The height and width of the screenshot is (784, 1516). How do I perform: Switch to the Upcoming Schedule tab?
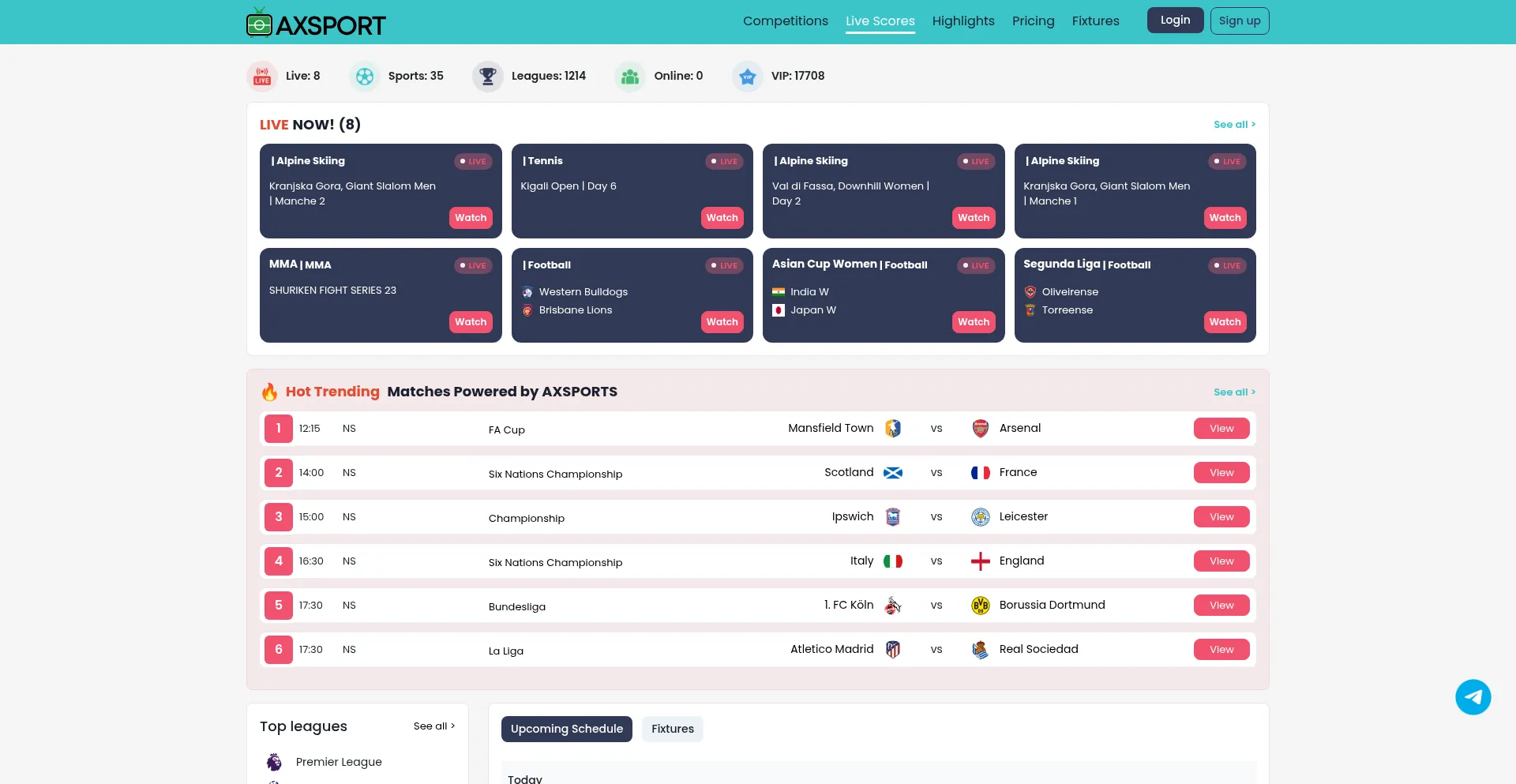click(x=567, y=729)
